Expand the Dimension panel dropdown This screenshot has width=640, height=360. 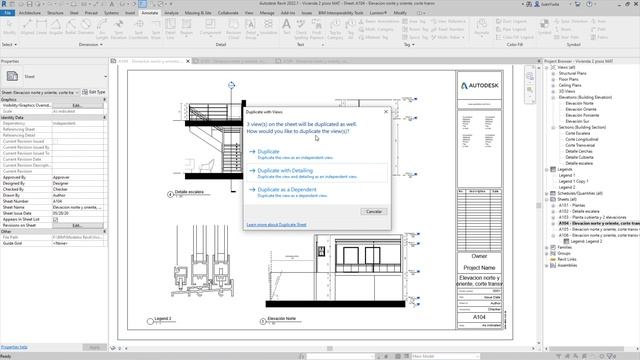tap(91, 44)
